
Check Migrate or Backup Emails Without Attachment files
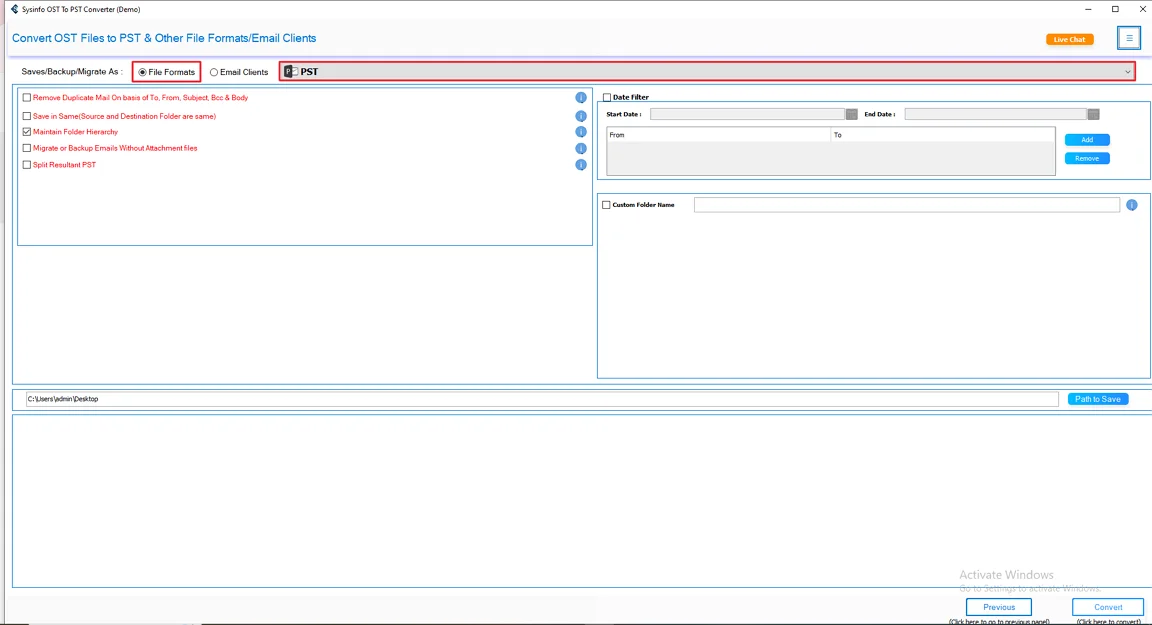25,148
